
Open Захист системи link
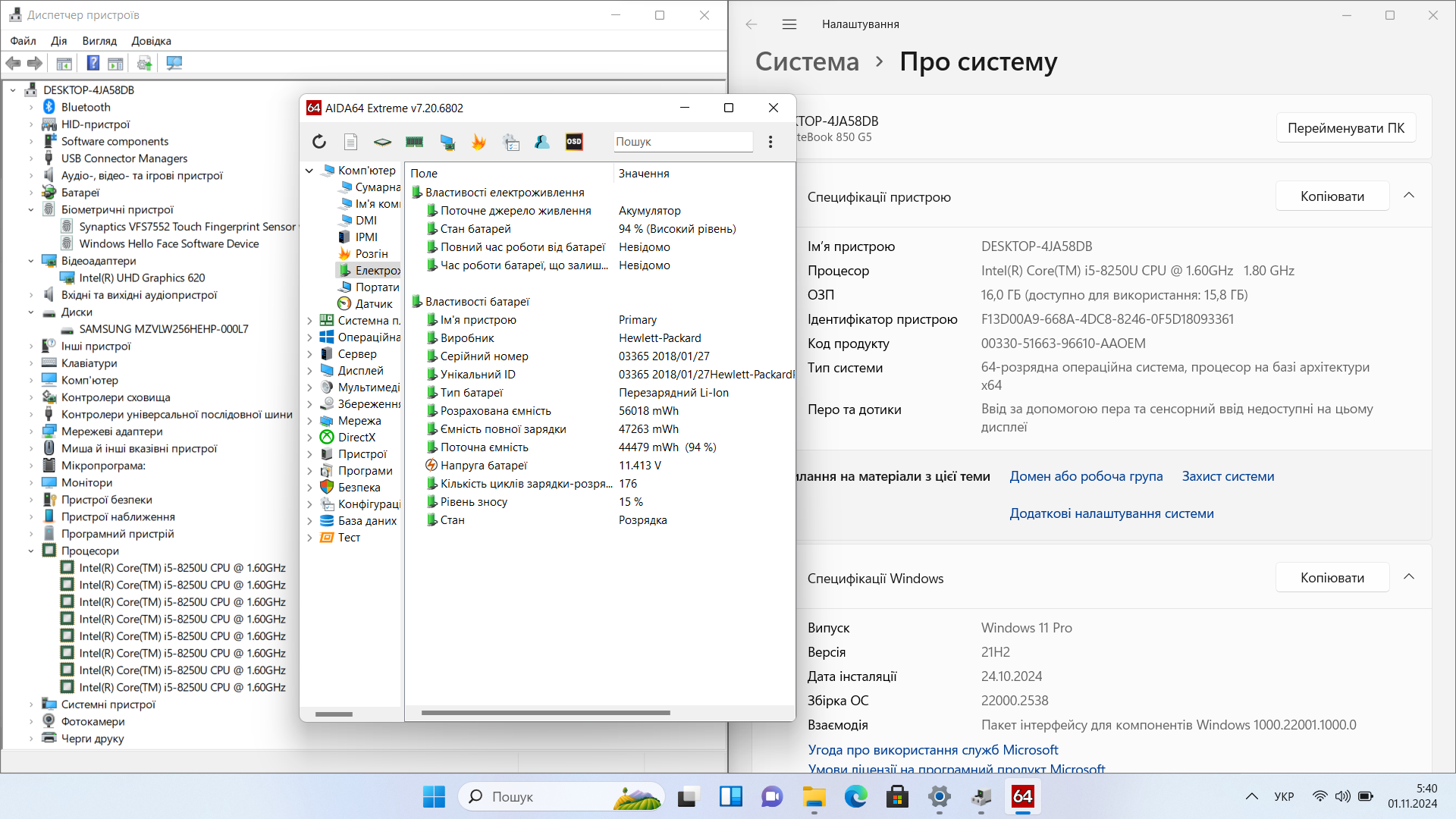click(1228, 476)
